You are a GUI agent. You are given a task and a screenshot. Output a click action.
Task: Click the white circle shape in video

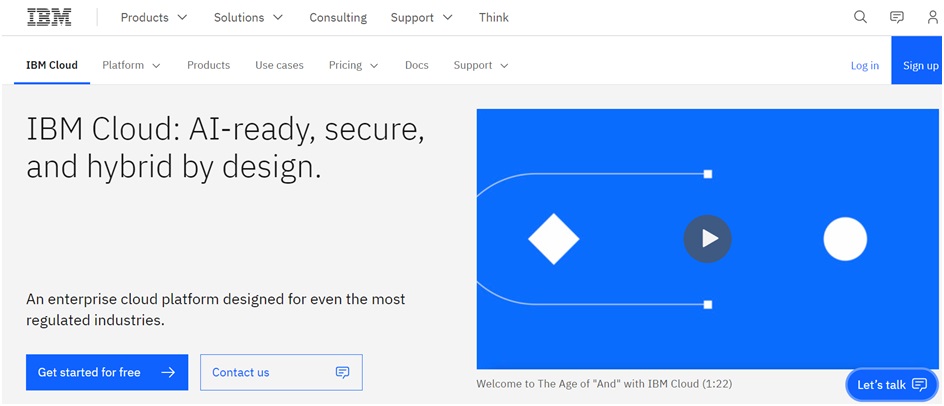[844, 239]
